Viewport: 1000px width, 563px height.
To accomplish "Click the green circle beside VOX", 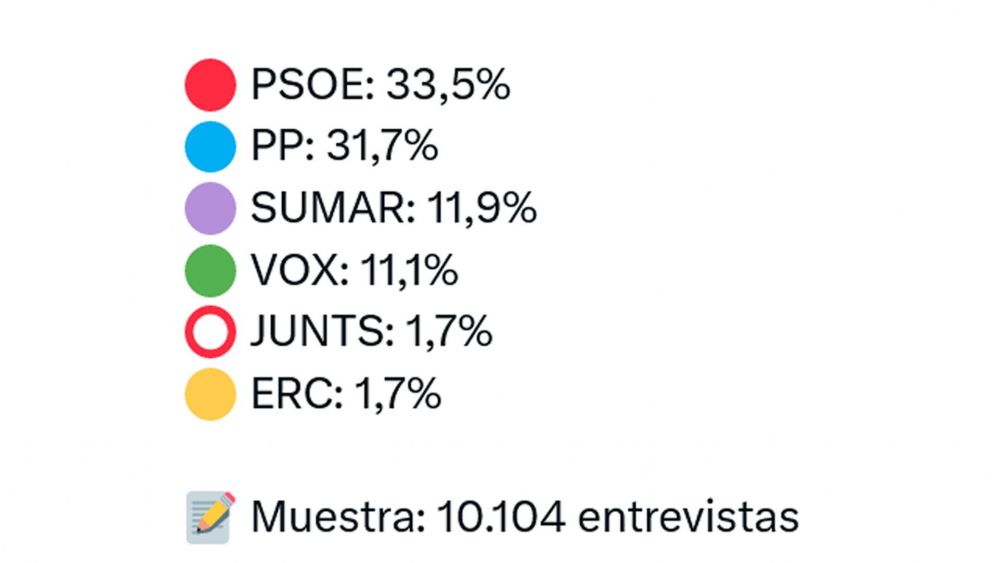I will click(x=210, y=270).
